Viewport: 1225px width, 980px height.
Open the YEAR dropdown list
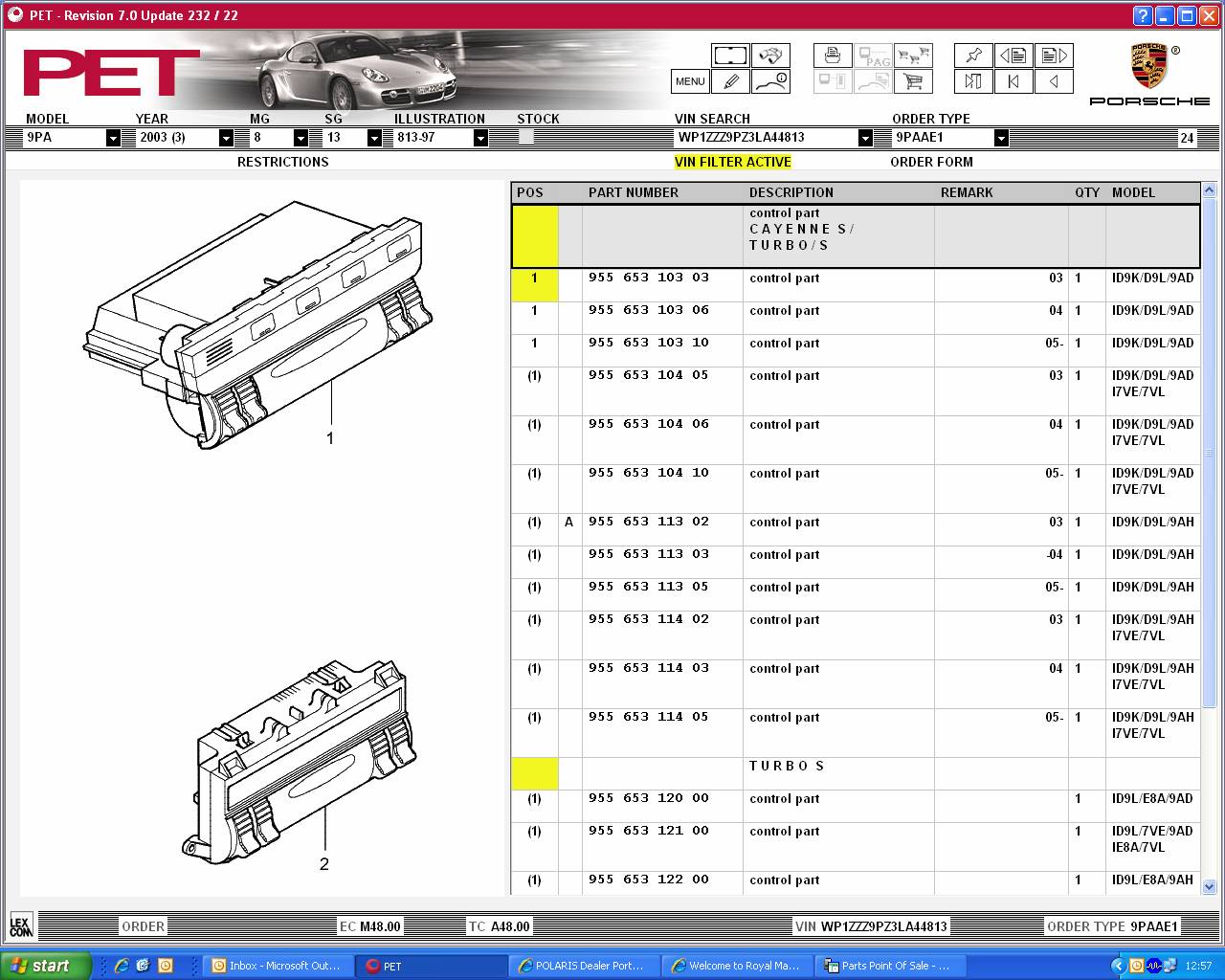pos(226,138)
